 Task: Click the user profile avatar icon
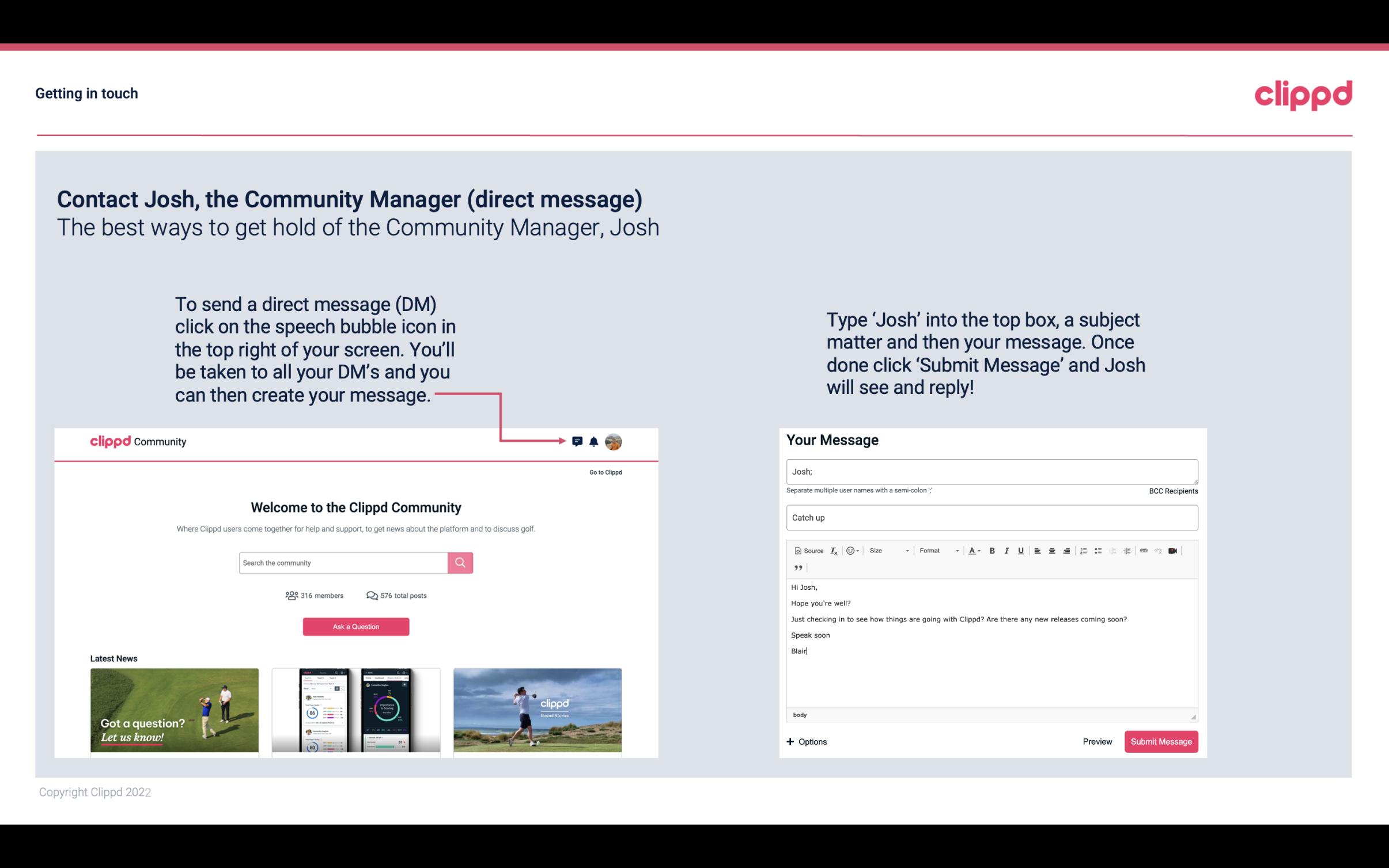pyautogui.click(x=614, y=442)
